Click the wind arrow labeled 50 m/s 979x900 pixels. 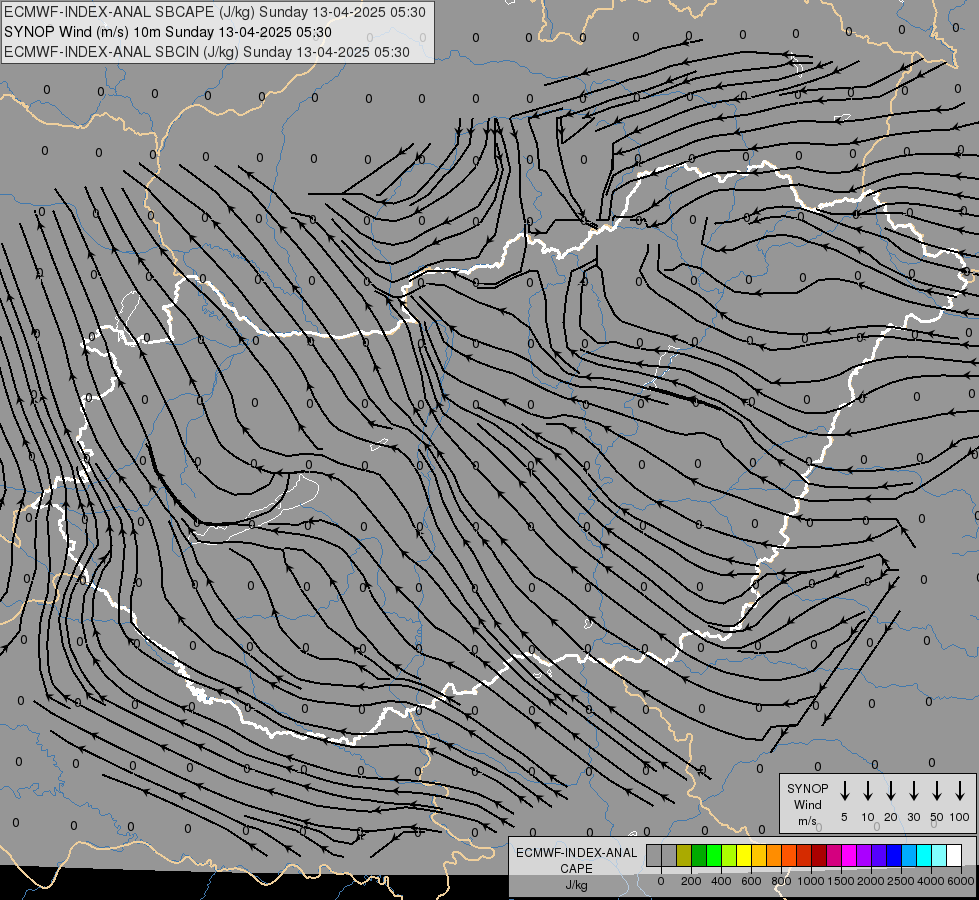(x=937, y=791)
